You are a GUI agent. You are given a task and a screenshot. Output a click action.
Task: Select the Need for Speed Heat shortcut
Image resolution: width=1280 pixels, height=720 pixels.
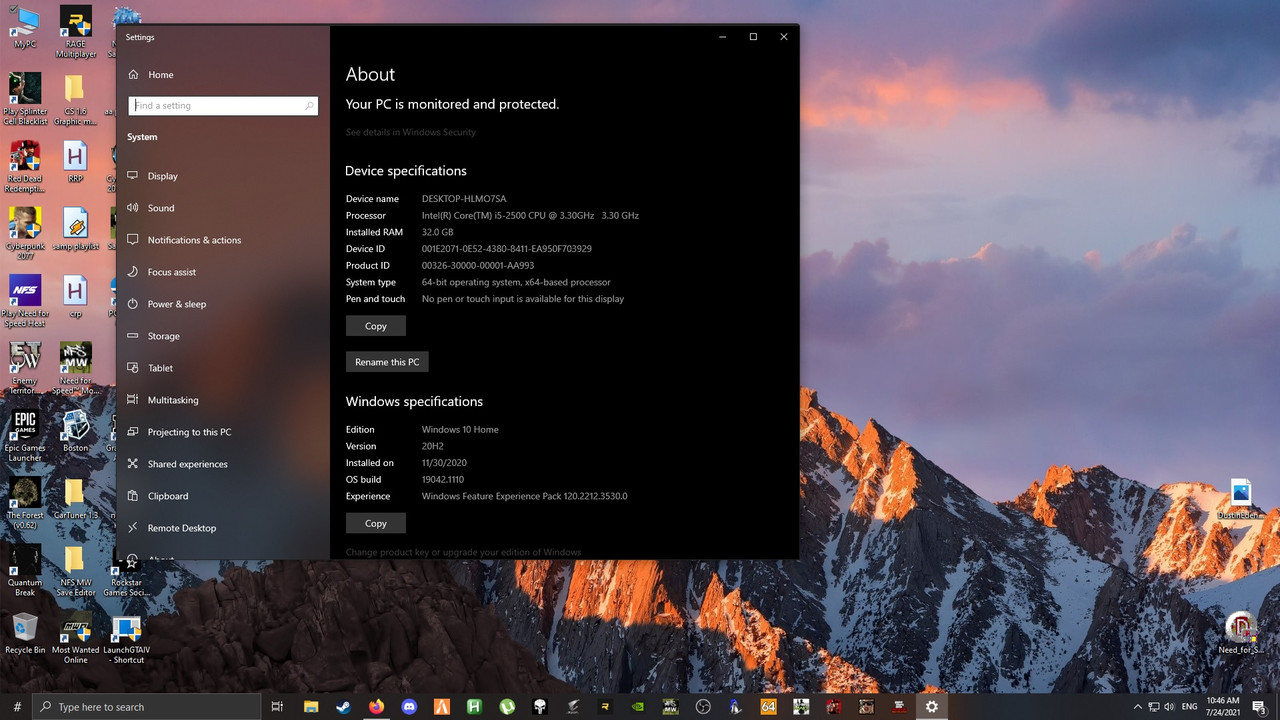[25, 301]
